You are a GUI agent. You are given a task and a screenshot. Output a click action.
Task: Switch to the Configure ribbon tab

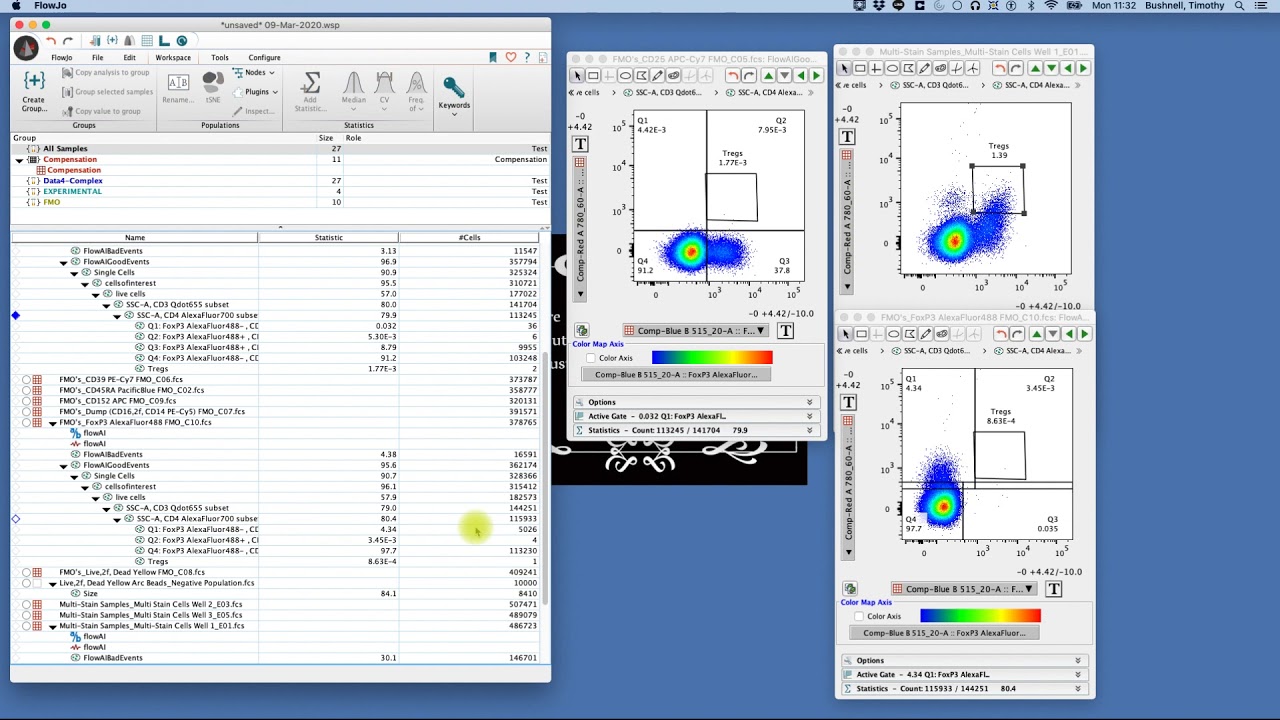click(264, 58)
